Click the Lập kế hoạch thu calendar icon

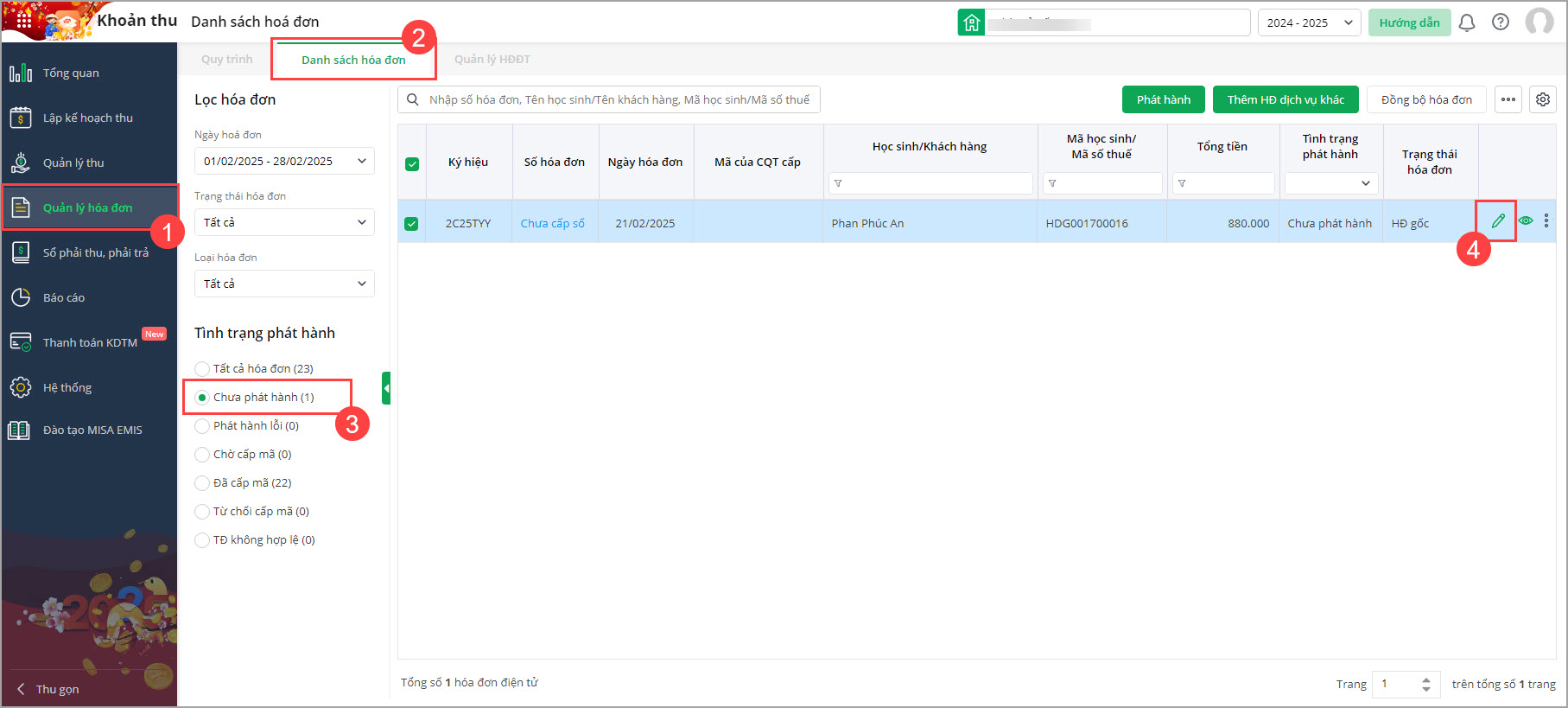click(21, 118)
